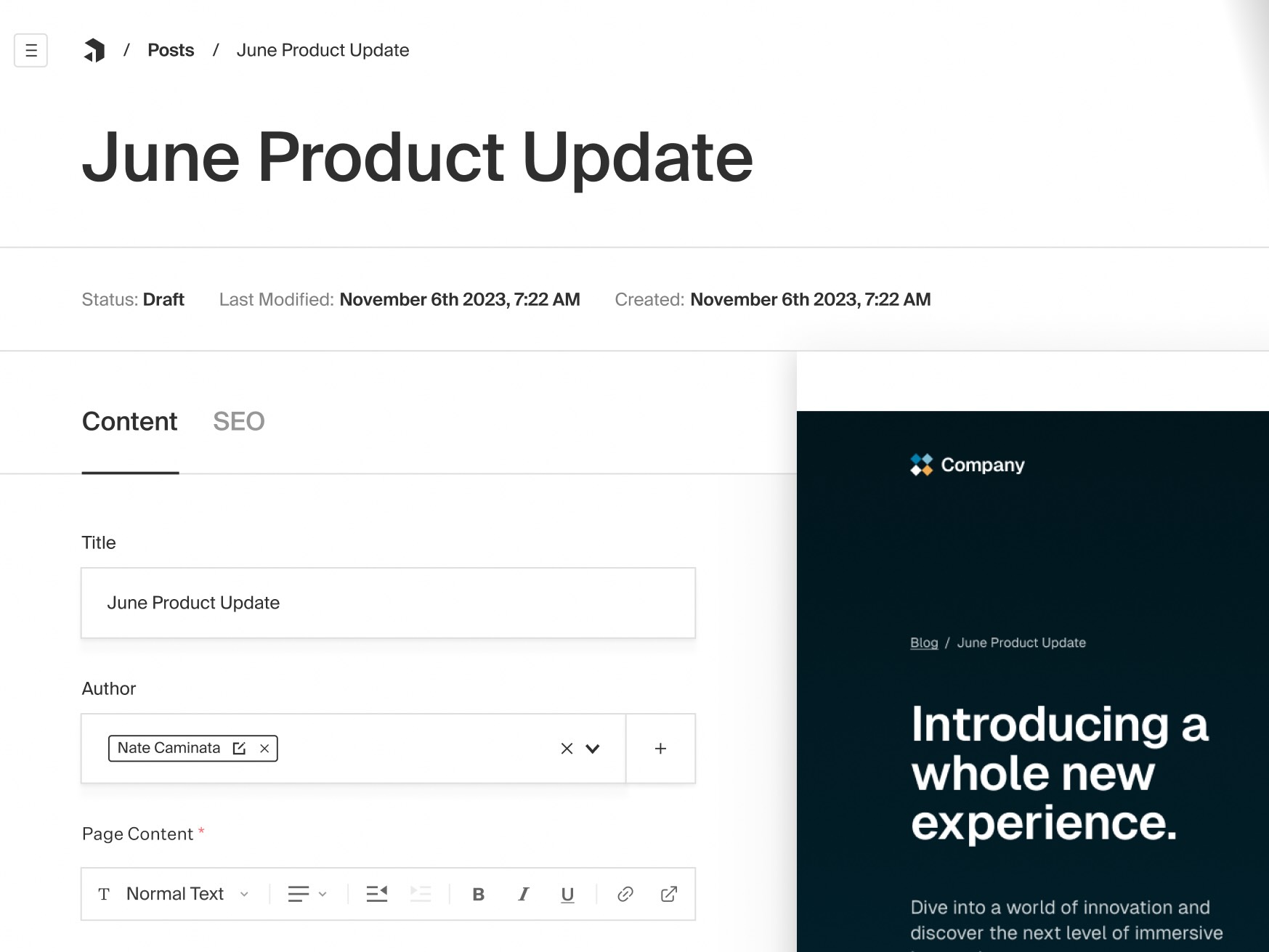Edit the Nate Caminata author entry
Screen dimensions: 1269x952
(239, 748)
